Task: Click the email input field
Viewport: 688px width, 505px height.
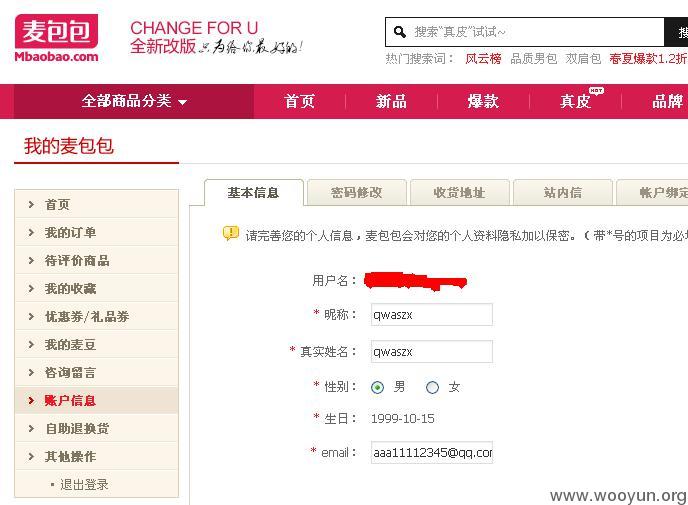Action: pos(432,452)
